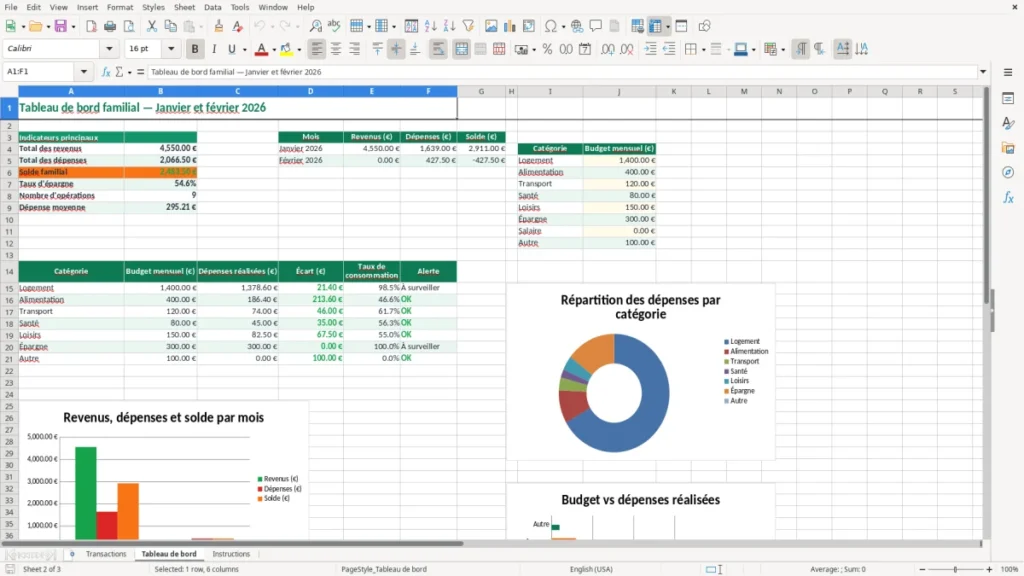1024x576 pixels.
Task: Open the Select Function sum dropdown arrow
Action: coord(129,72)
